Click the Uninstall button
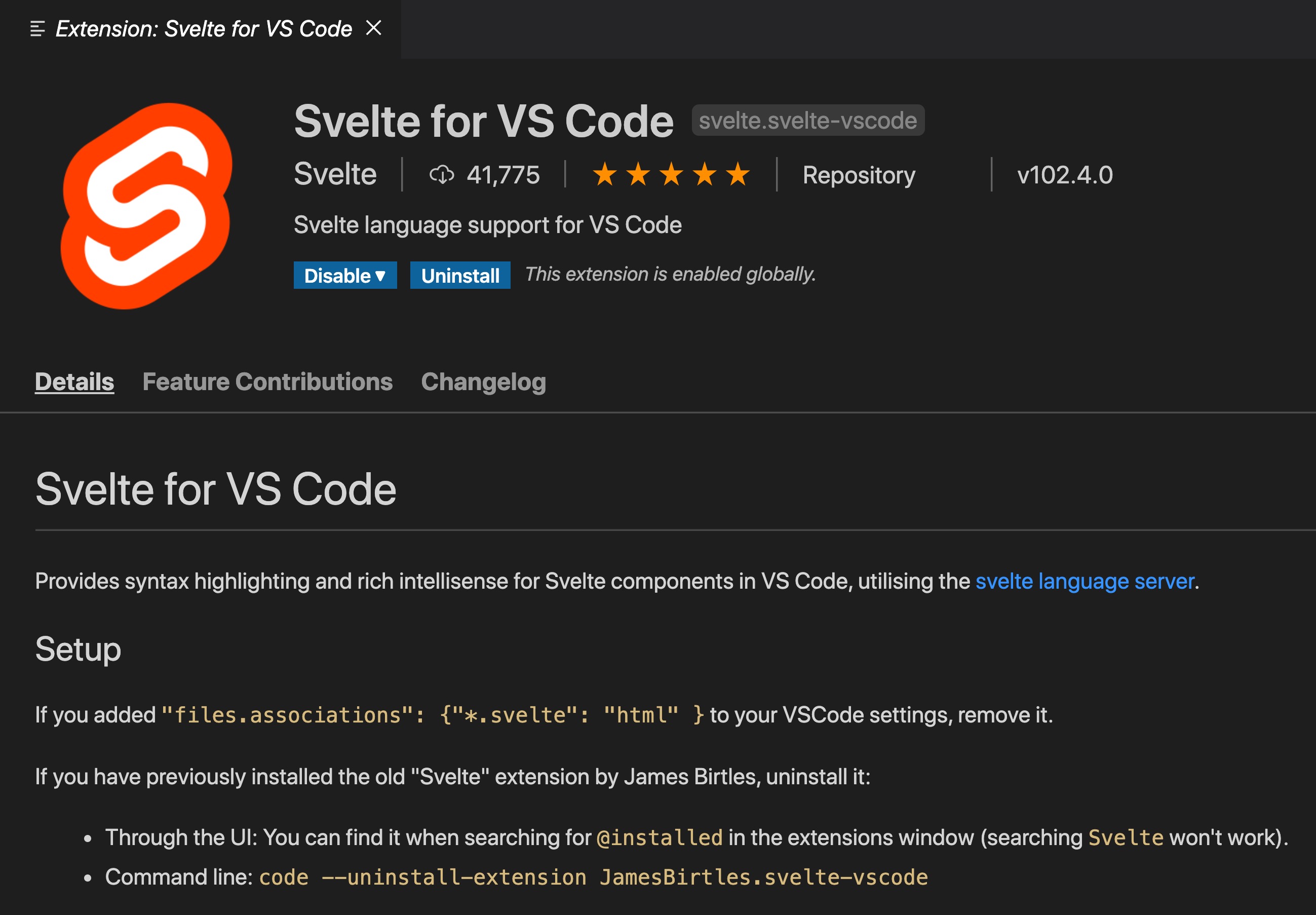The width and height of the screenshot is (1316, 915). pos(459,276)
